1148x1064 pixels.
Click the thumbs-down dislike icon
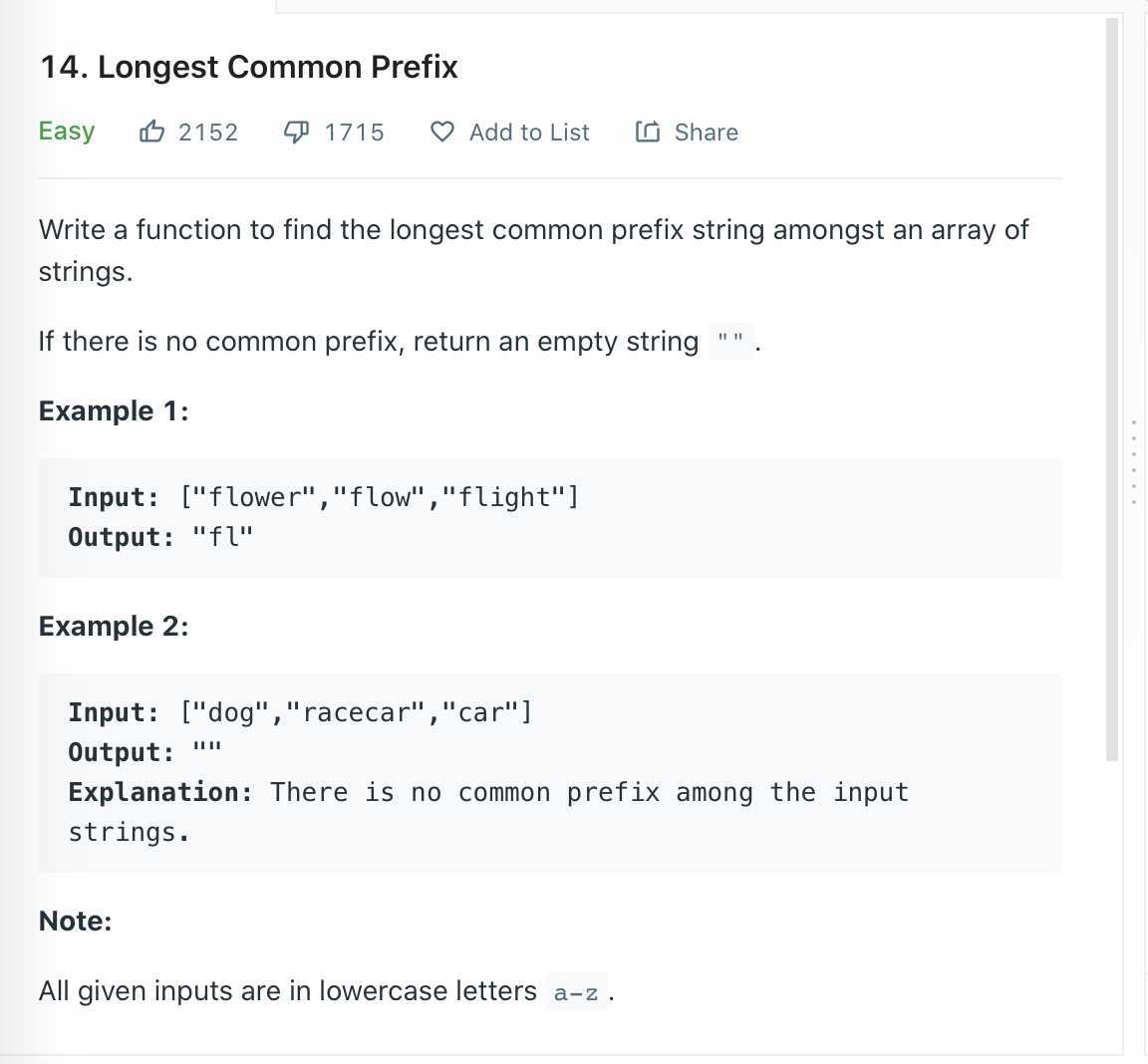click(297, 133)
